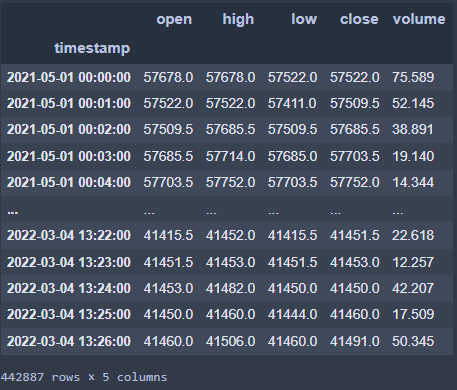The image size is (457, 390).
Task: Click the ellipsis in the timestamp column
Action: (x=13, y=212)
